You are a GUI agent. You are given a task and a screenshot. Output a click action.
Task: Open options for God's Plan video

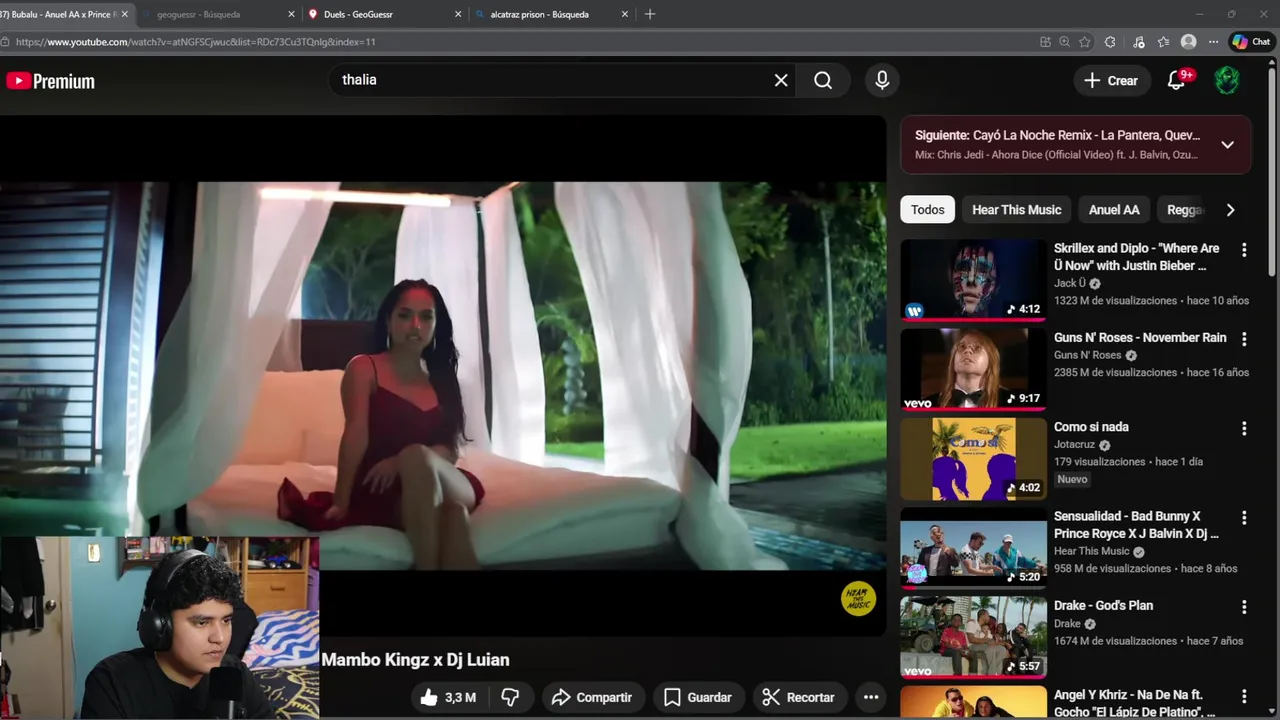click(1244, 607)
